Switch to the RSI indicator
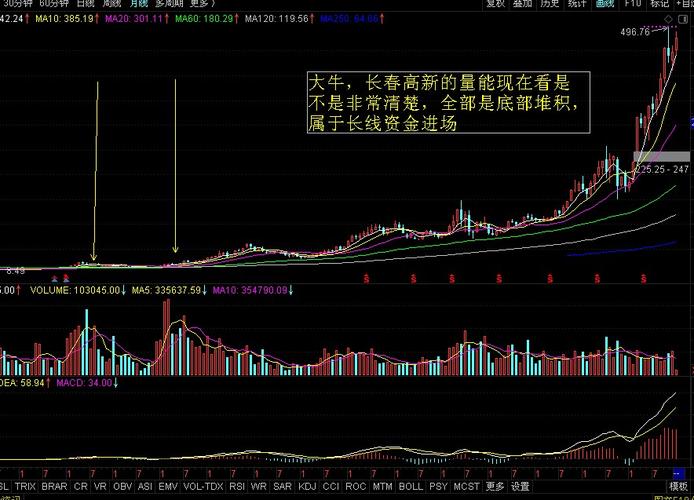This screenshot has width=694, height=500. pyautogui.click(x=236, y=487)
